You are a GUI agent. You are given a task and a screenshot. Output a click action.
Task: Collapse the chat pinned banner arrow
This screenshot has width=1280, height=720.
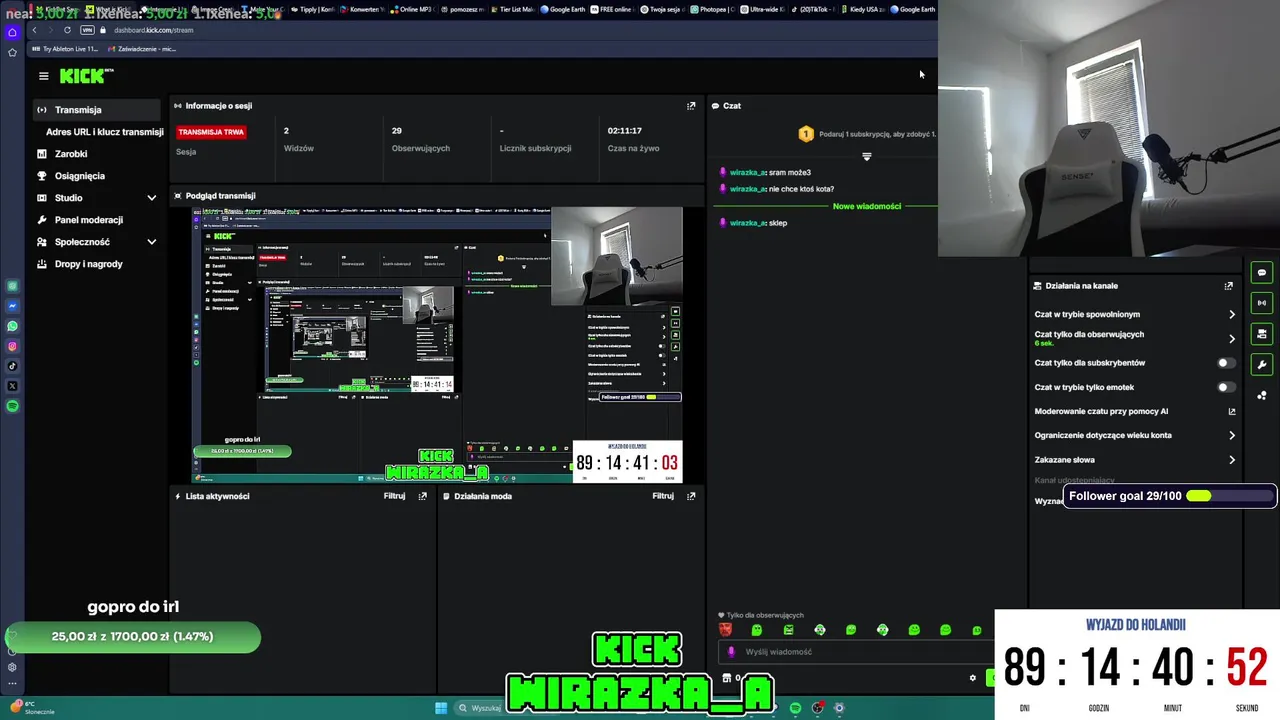pos(867,157)
